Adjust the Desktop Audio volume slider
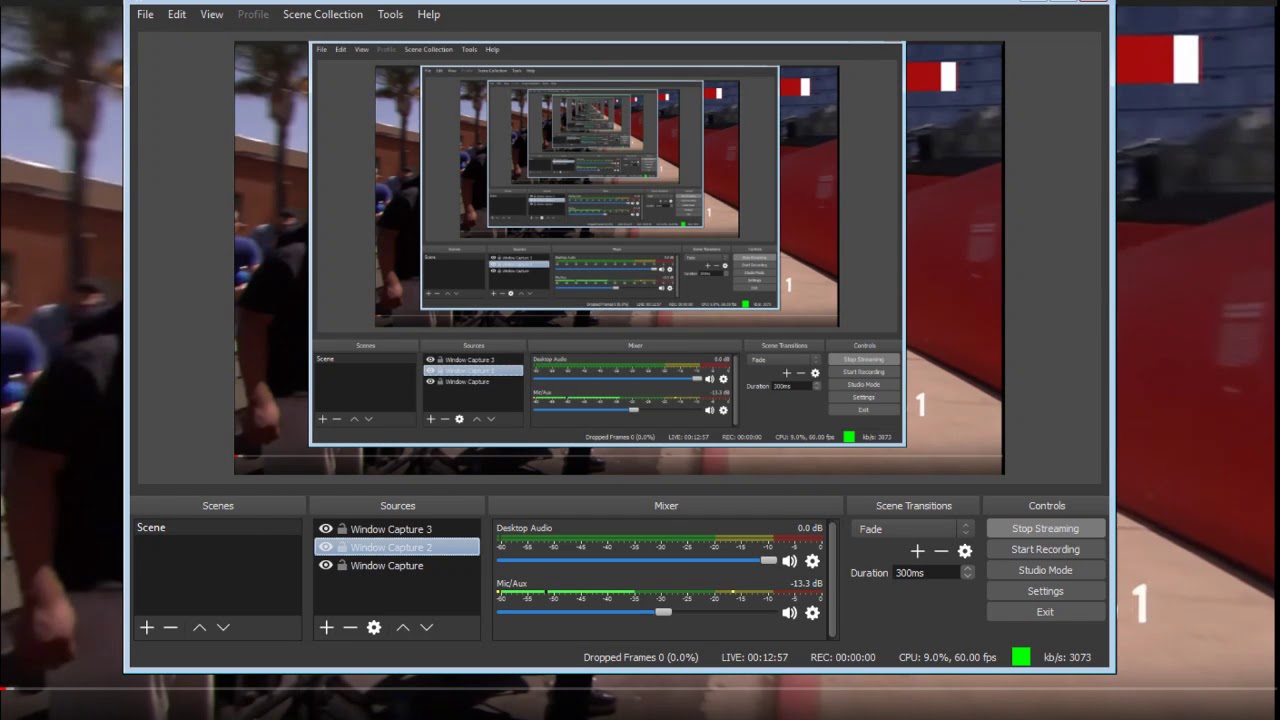 point(636,560)
